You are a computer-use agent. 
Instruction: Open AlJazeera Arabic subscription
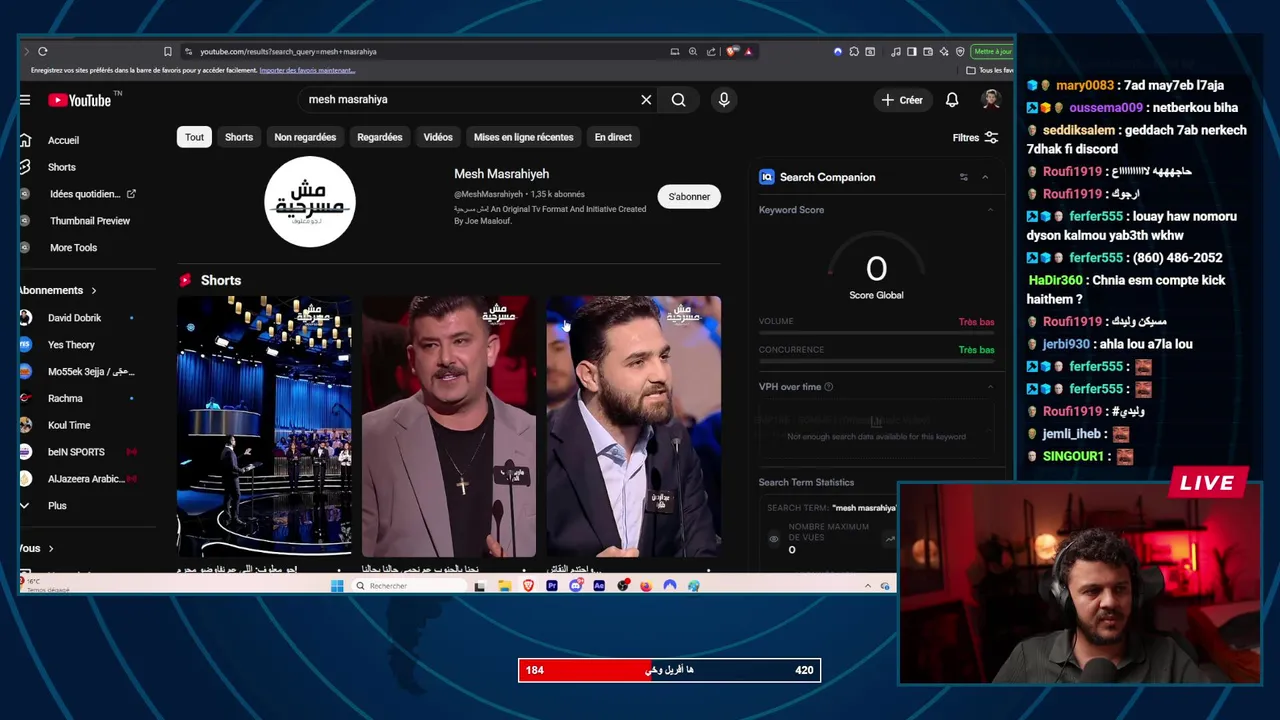(85, 479)
